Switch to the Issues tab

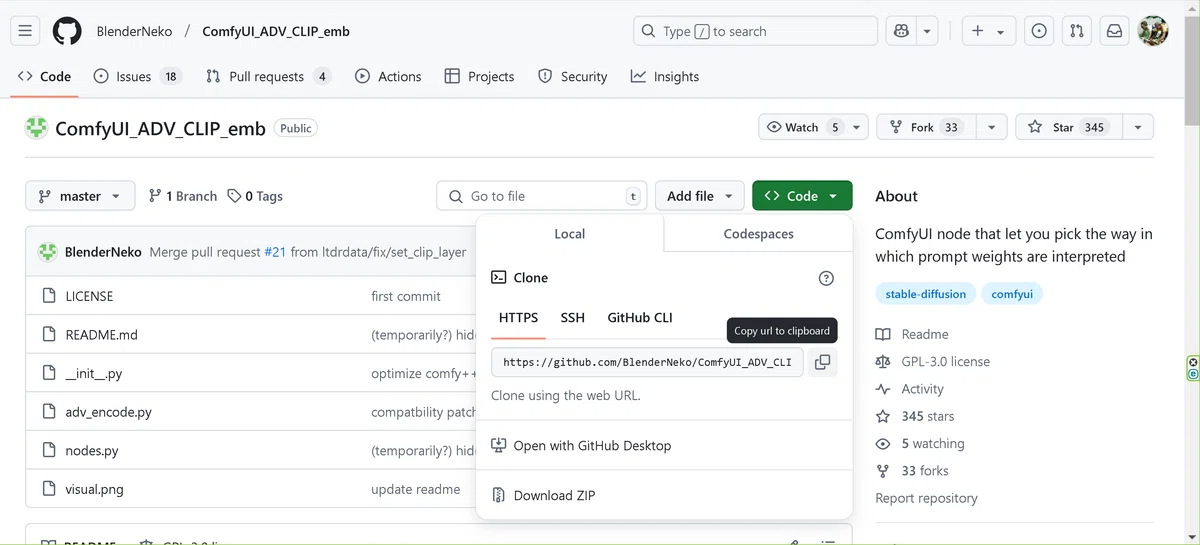click(137, 76)
